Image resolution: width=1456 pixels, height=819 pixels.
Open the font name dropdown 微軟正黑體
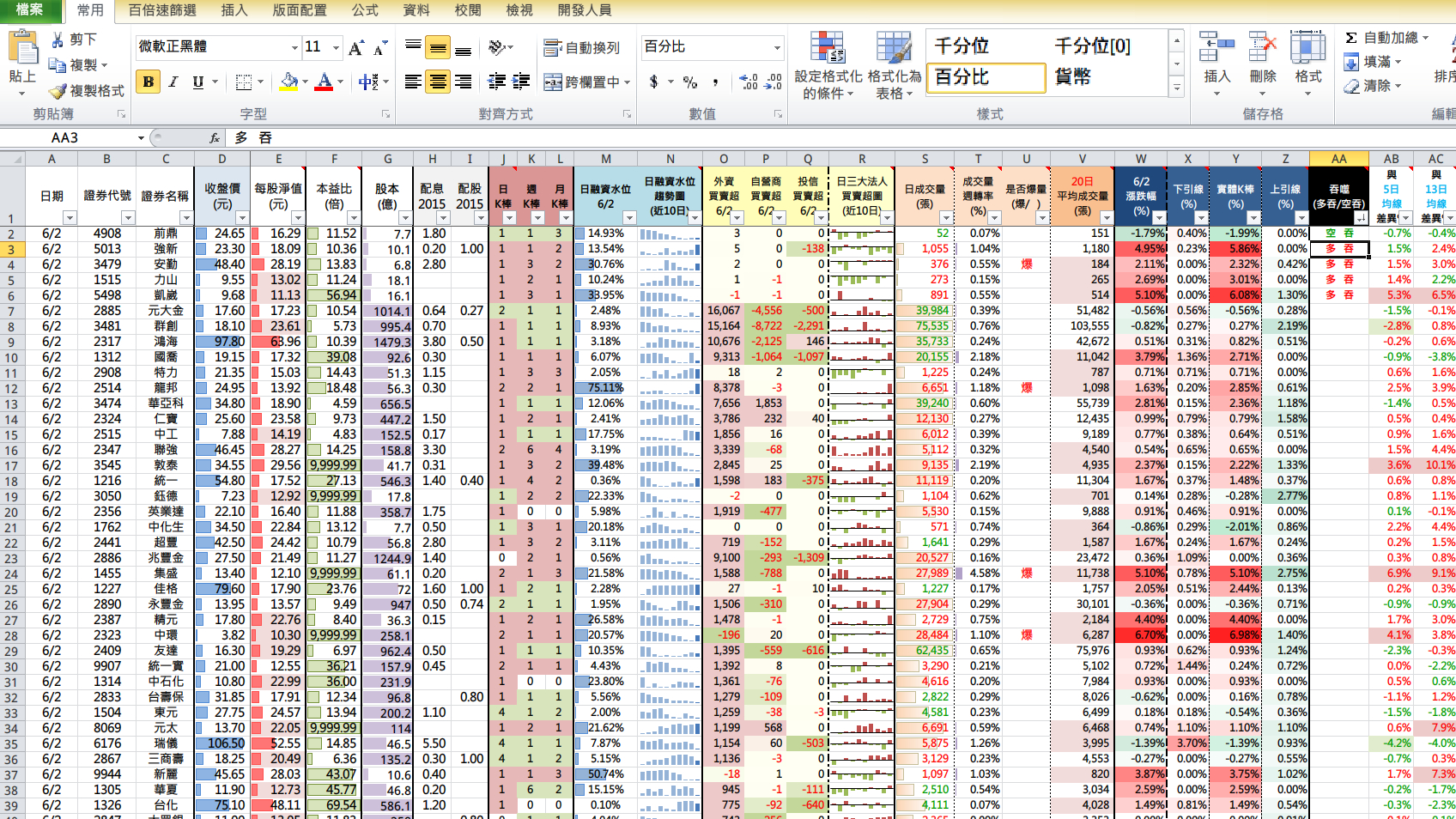tap(294, 47)
